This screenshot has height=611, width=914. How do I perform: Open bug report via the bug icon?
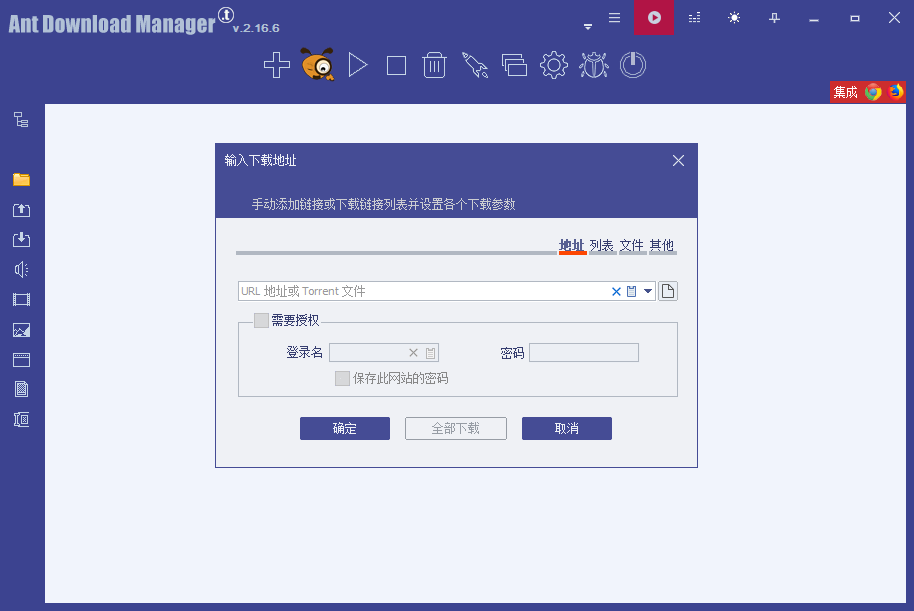[x=593, y=64]
